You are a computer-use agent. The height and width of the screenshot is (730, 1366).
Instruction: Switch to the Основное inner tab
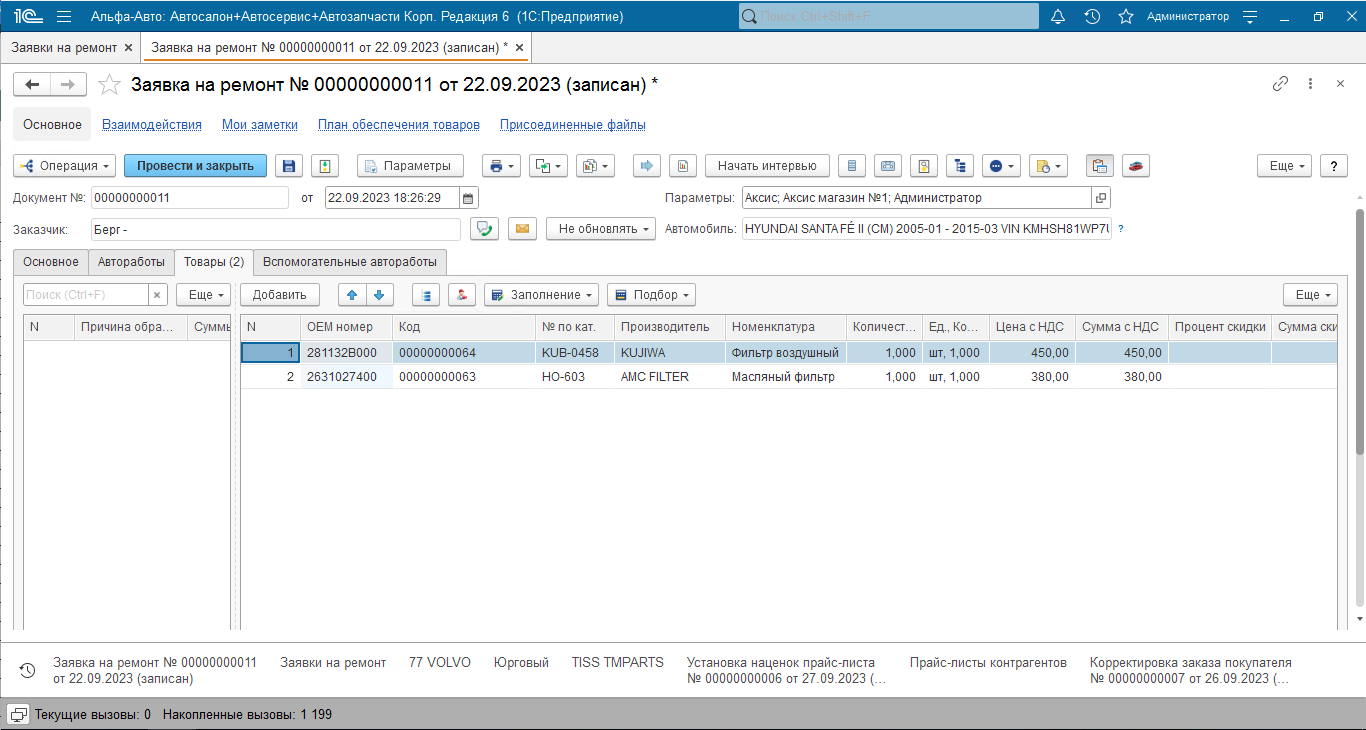pos(51,262)
